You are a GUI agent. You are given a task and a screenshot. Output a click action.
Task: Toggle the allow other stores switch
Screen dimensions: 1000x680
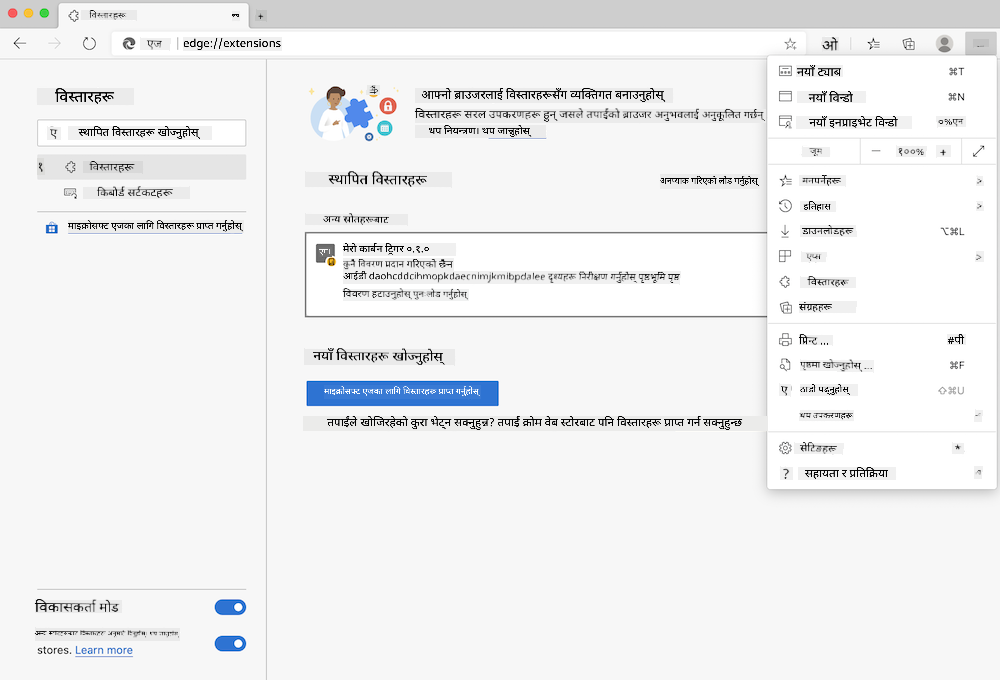pos(230,643)
